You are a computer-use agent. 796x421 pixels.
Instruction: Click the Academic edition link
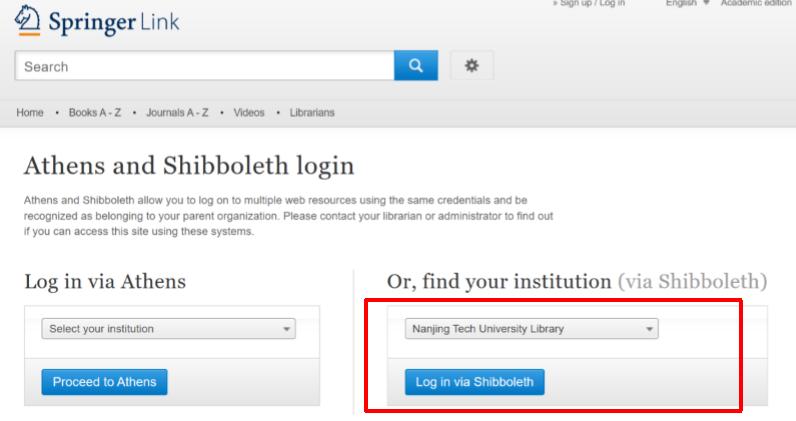[755, 3]
